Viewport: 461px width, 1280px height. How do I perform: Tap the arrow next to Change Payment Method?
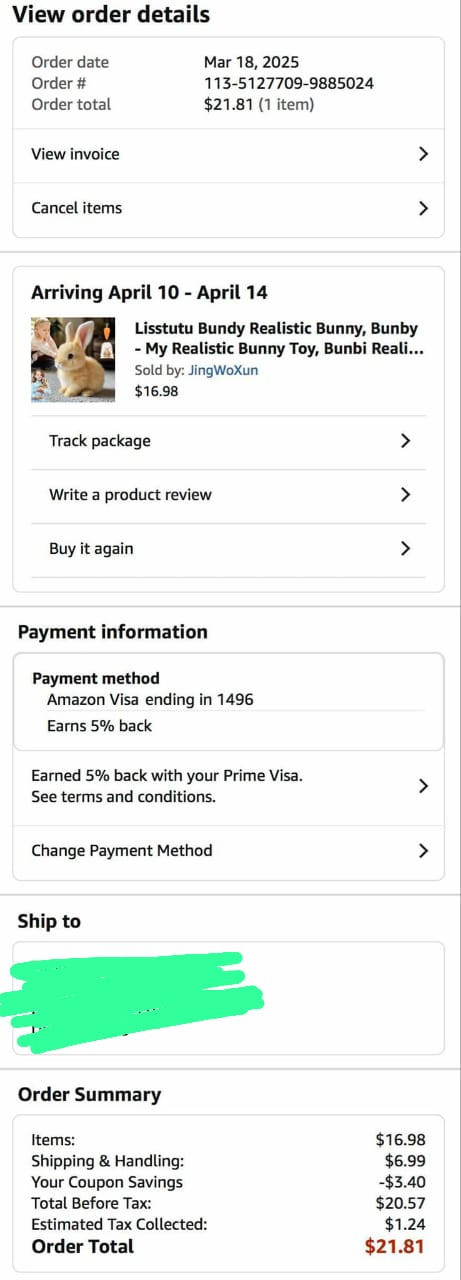click(423, 851)
